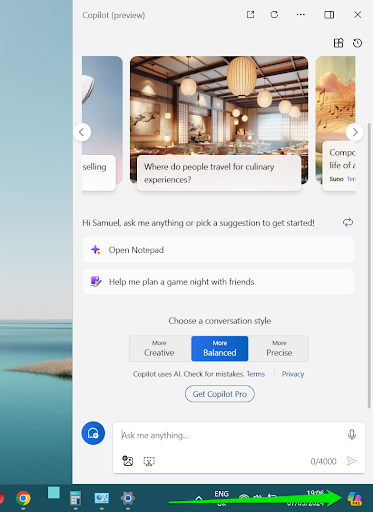Screen dimensions: 373x512
Task: Show next suggestion card in carousel
Action: pos(355,132)
